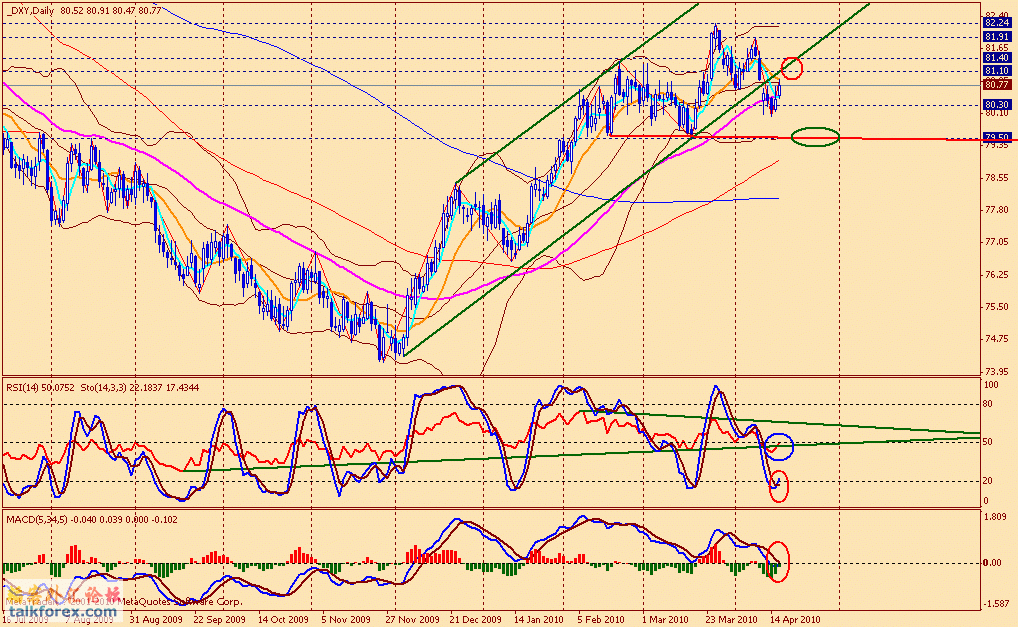Viewport: 1018px width, 627px height.
Task: Click the 100 value on oscillator scale
Action: pyautogui.click(x=991, y=385)
